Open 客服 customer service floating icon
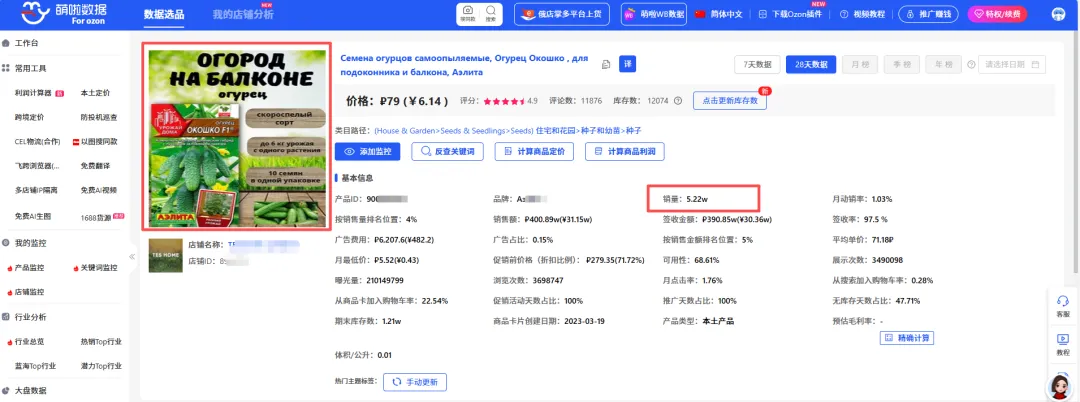The width and height of the screenshot is (1080, 402). [x=1063, y=306]
